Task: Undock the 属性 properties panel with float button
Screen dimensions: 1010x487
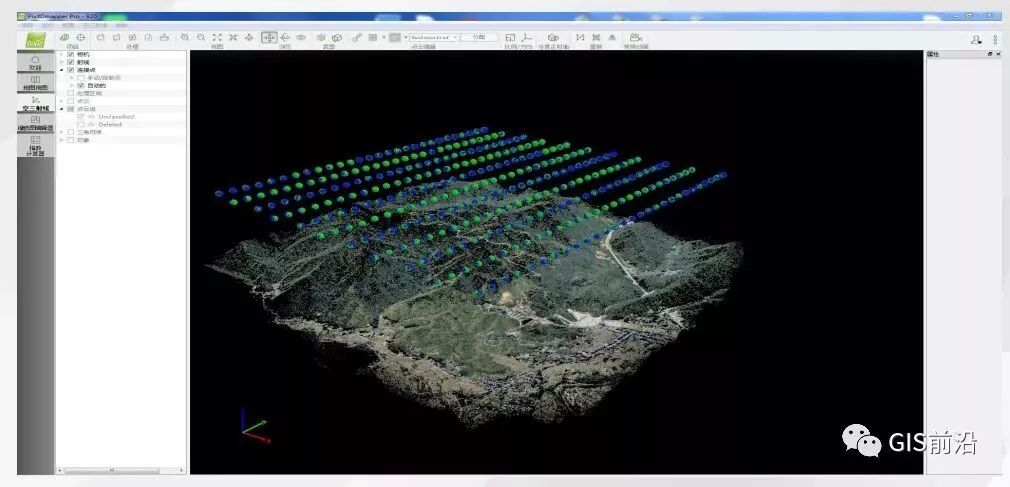Action: click(x=989, y=54)
